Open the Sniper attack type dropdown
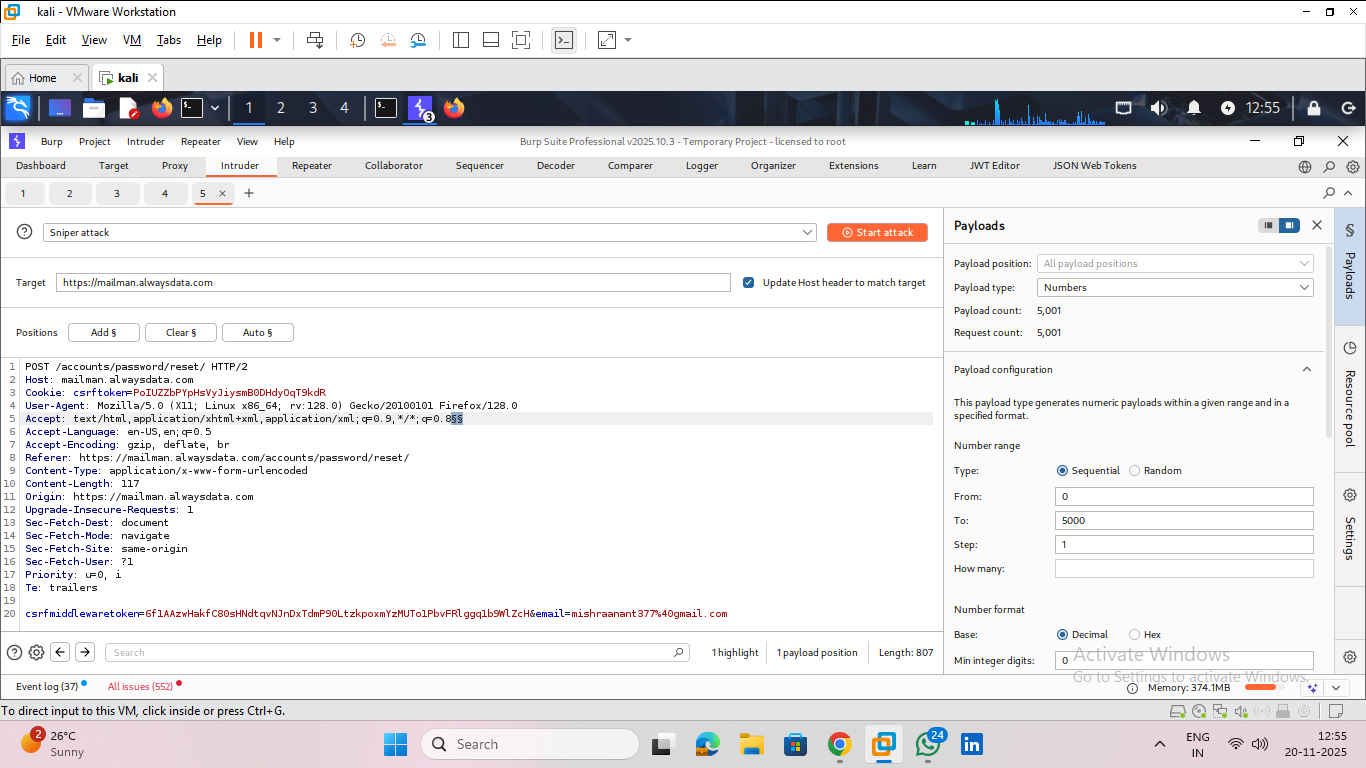1366x768 pixels. click(x=431, y=232)
